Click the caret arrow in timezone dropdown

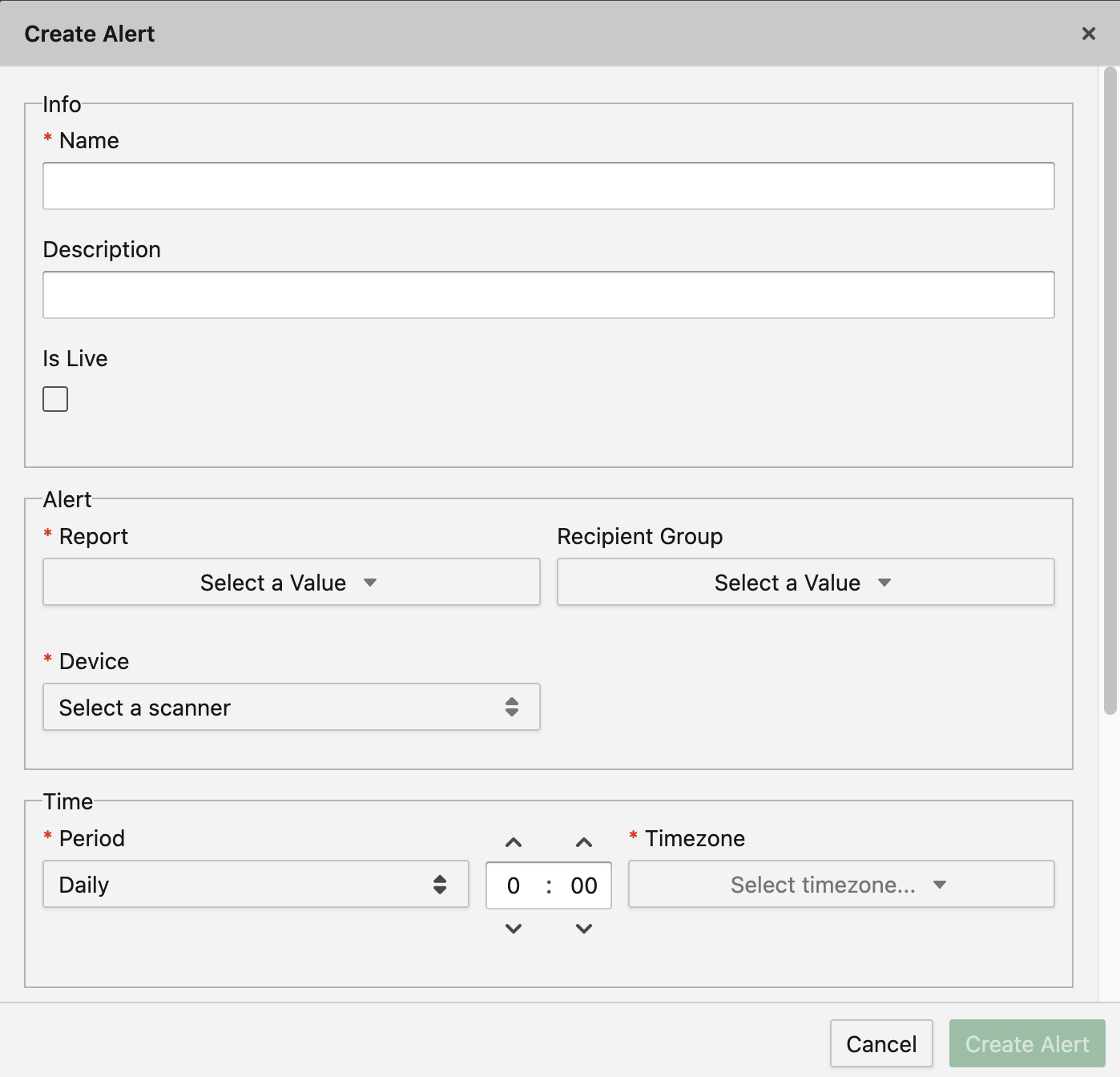coord(940,885)
